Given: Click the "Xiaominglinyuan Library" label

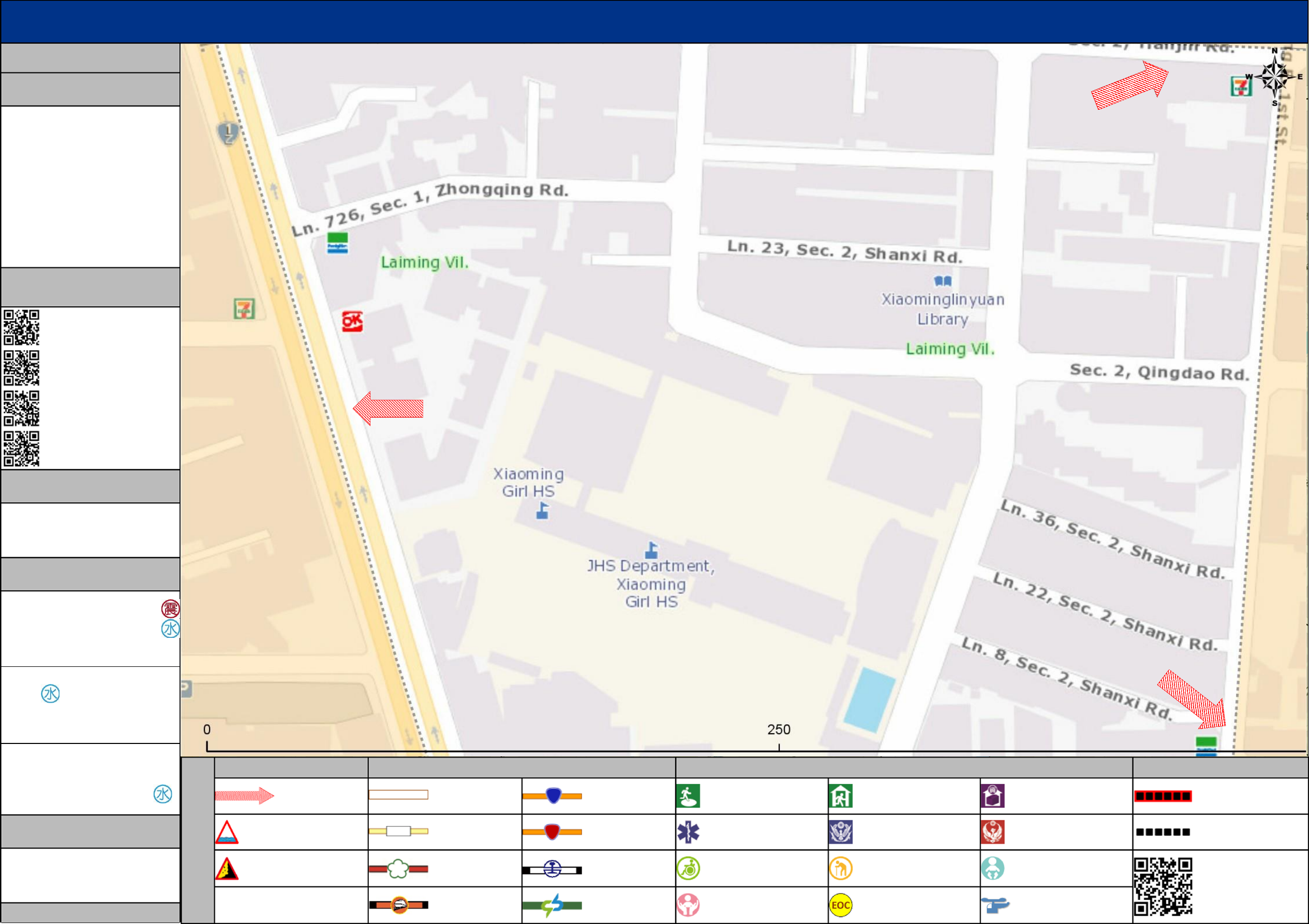Looking at the screenshot, I should 943,309.
